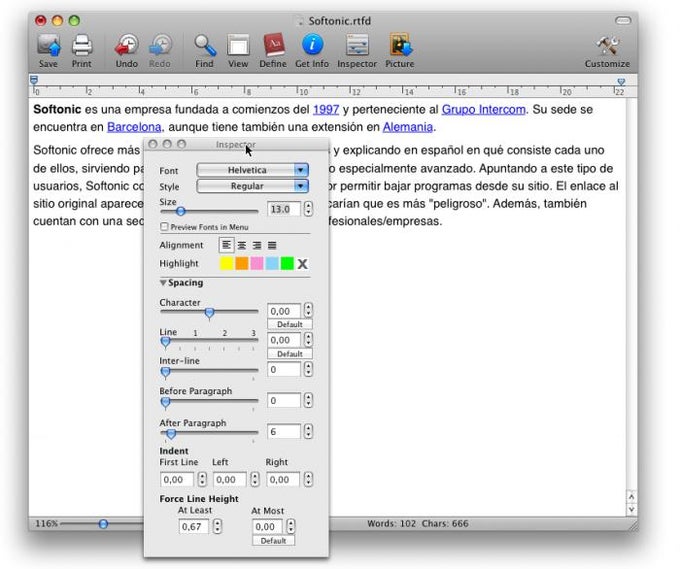Click the font size stepper
The height and width of the screenshot is (569, 680).
point(308,209)
